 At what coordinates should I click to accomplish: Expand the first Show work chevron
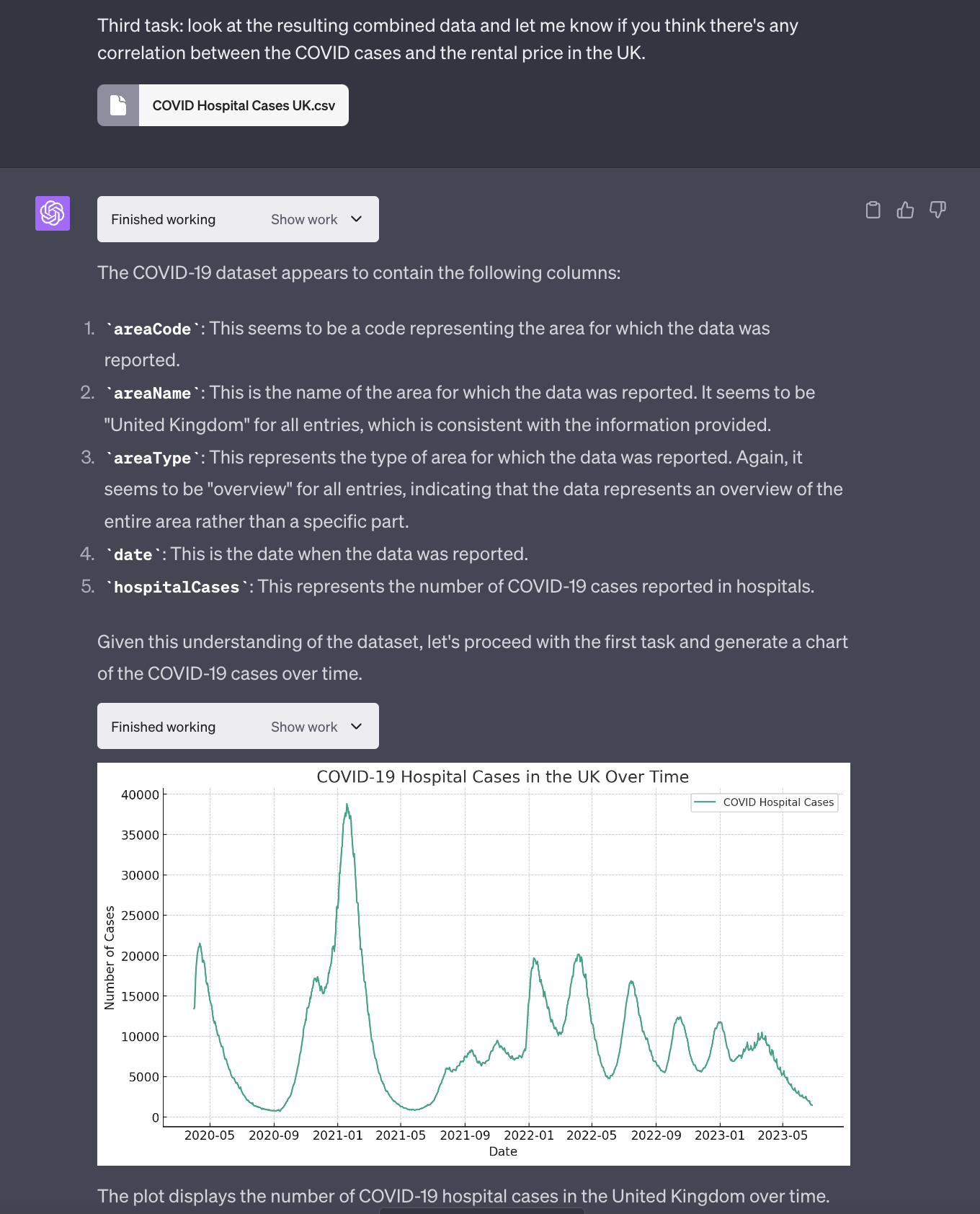coord(356,219)
